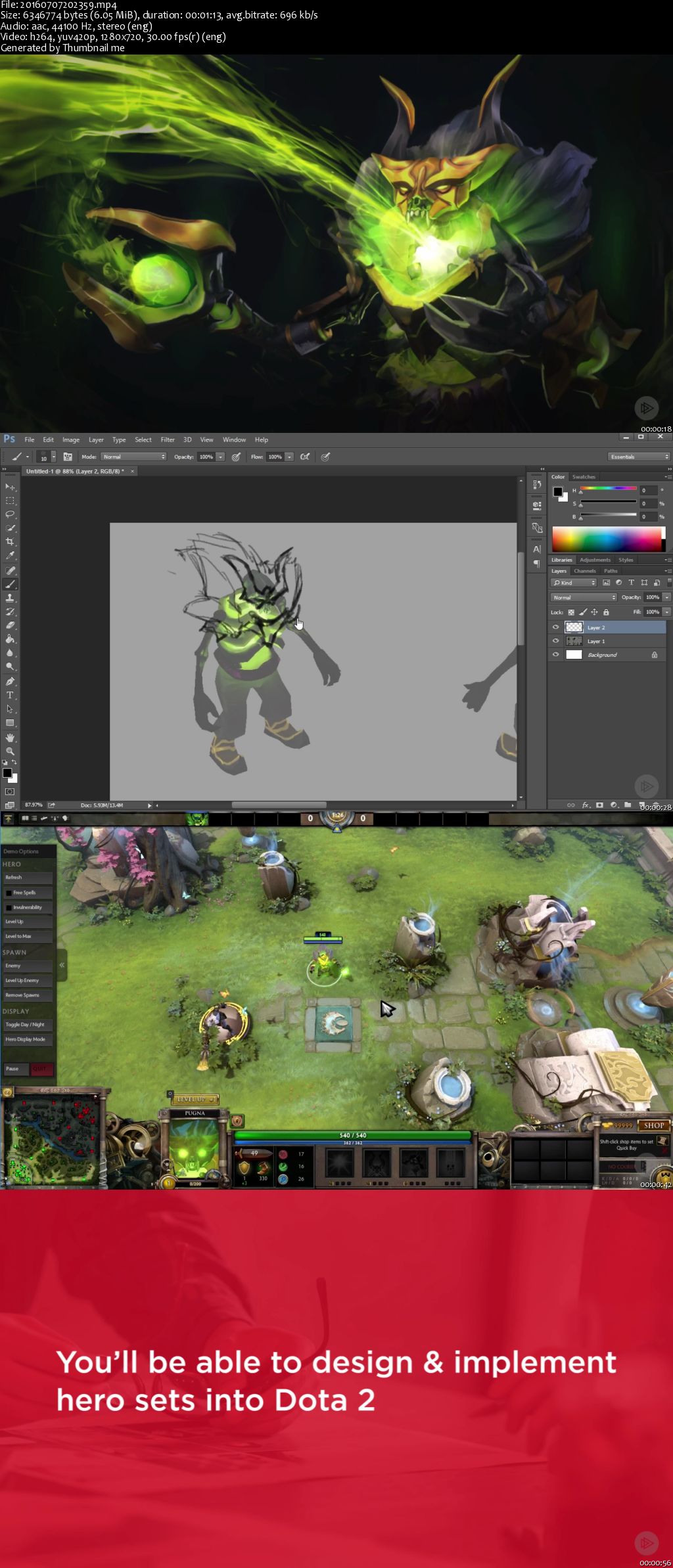Toggle the brush panel button in options bar
The image size is (673, 1568).
coord(67,457)
